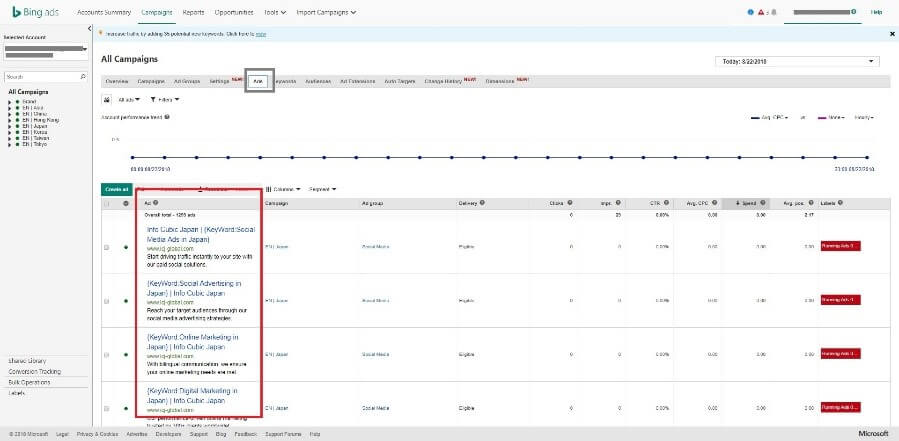Check the box for Social Media Ads row

point(107,246)
